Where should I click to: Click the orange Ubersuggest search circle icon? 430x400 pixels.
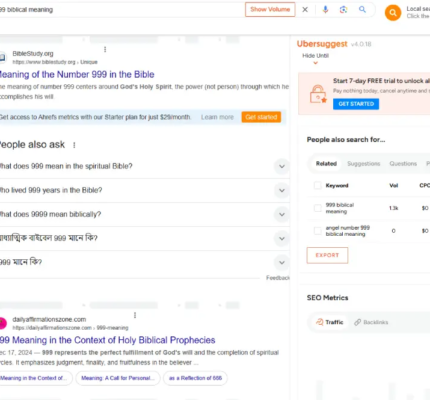click(x=393, y=13)
